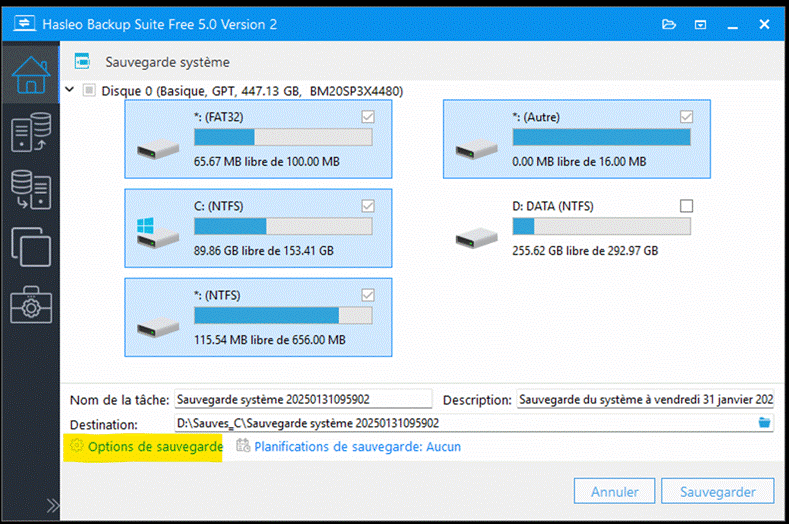Click the Autre partition usage bar
Image resolution: width=789 pixels, height=524 pixels.
point(601,137)
